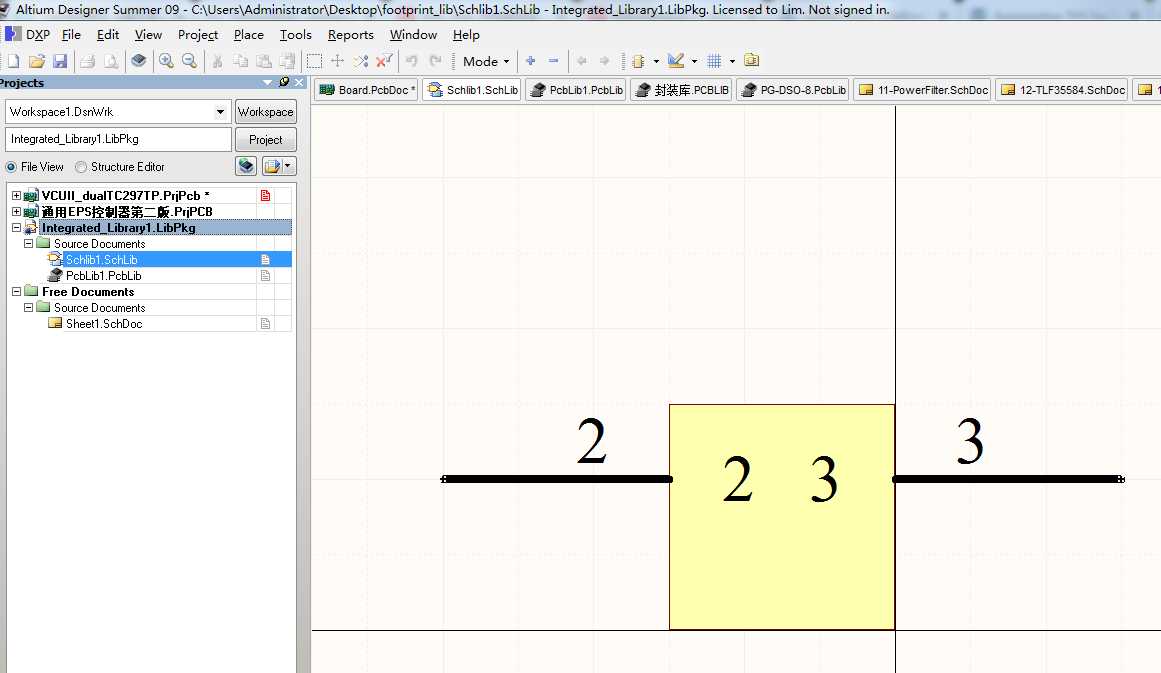Viewport: 1161px width, 673px height.
Task: Click the drawing utilities pencil icon
Action: coord(675,61)
